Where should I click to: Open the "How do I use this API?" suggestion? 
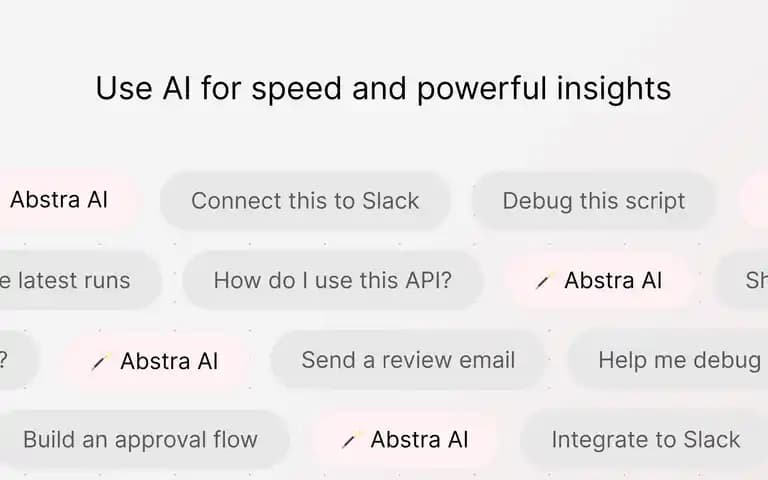(333, 281)
